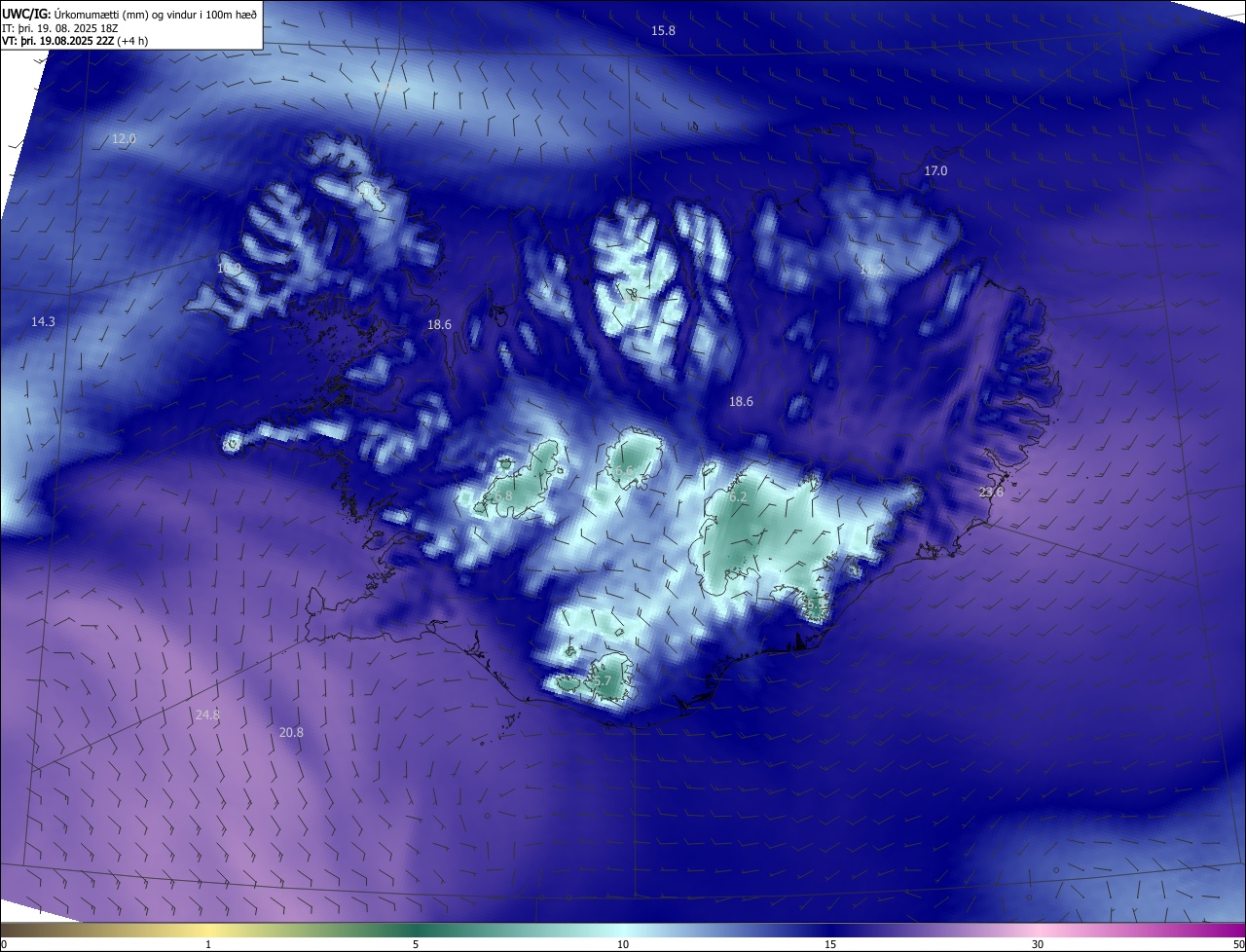Select the 24.8 value label
The width and height of the screenshot is (1246, 952).
click(207, 714)
